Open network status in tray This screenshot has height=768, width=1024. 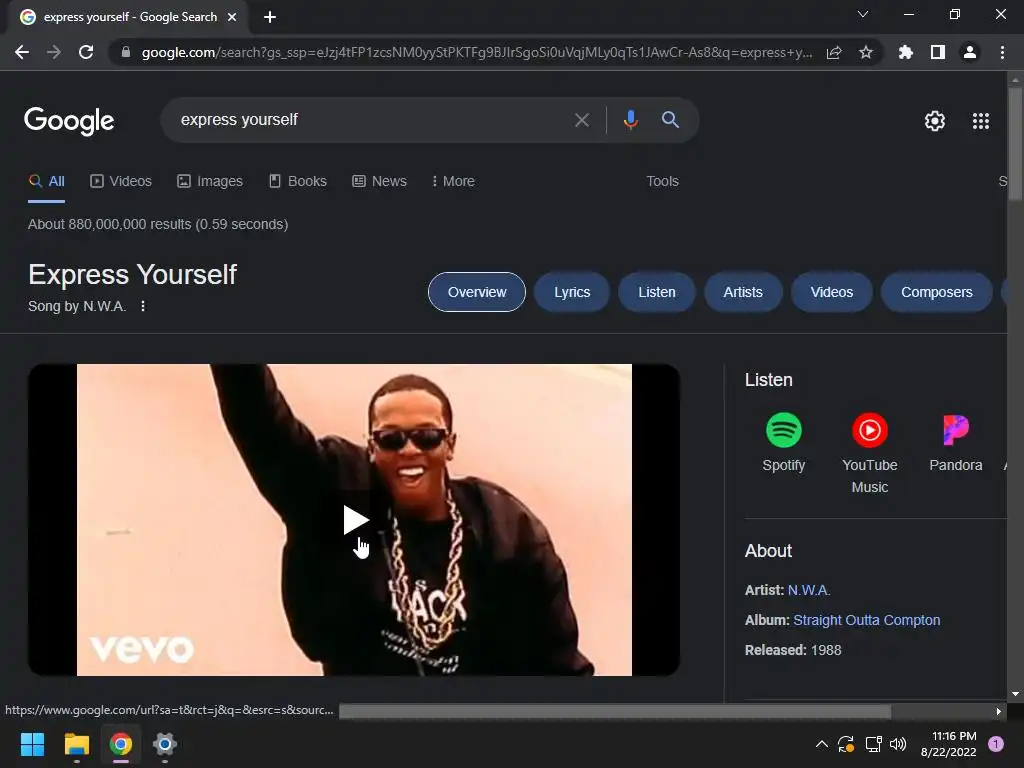(873, 744)
